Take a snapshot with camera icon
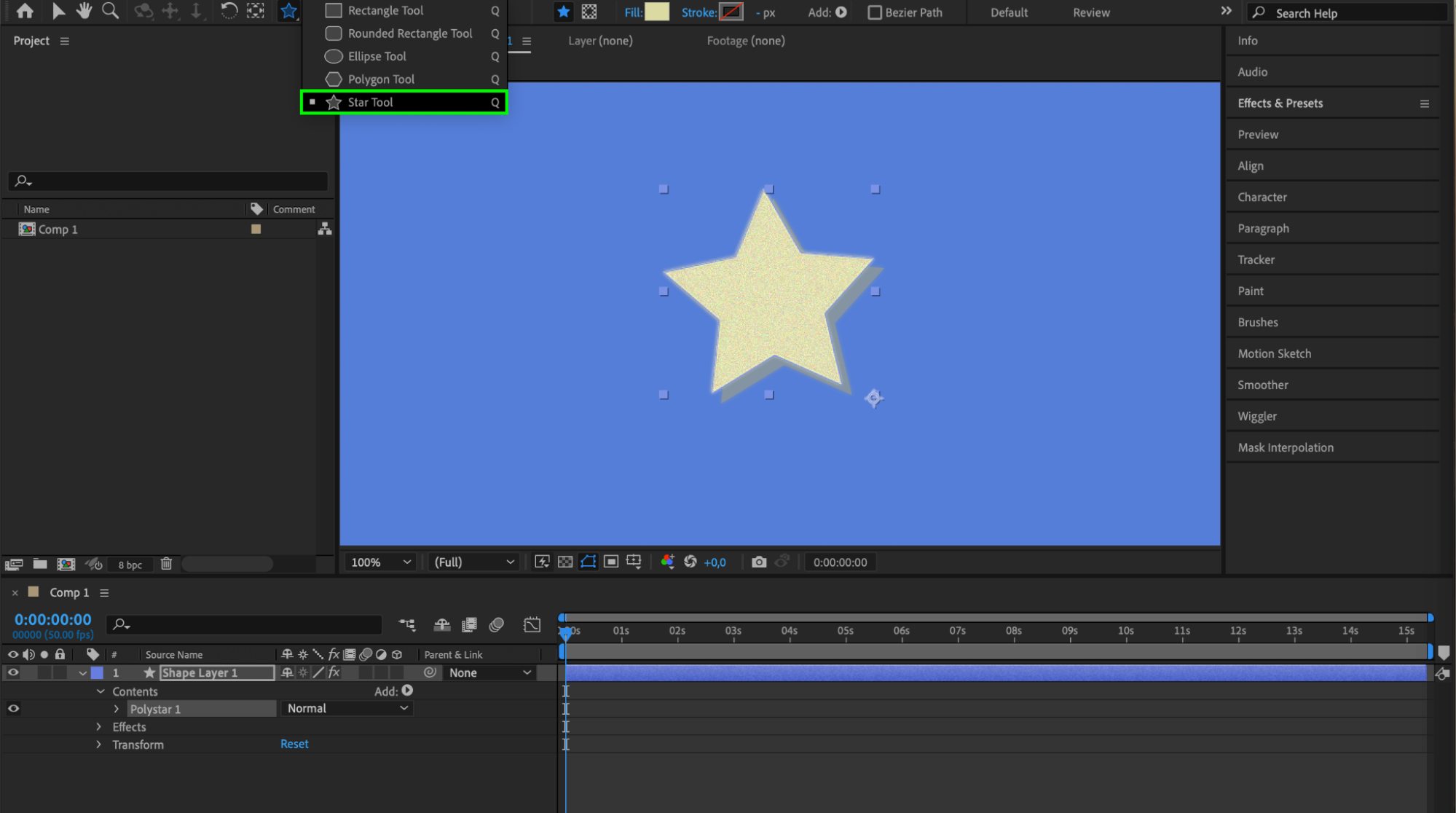1456x813 pixels. (x=758, y=562)
